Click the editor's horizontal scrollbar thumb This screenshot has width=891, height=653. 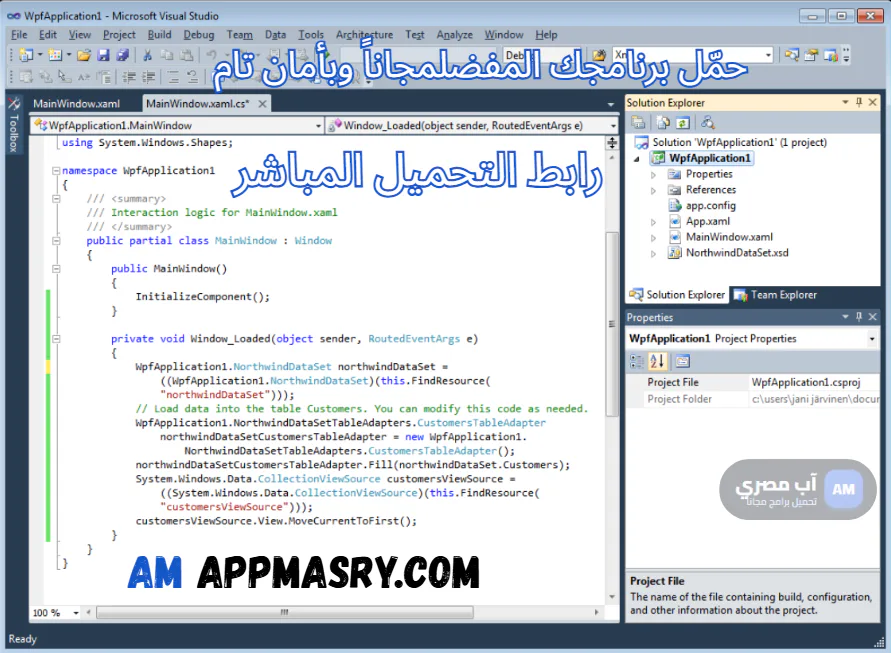click(x=285, y=612)
